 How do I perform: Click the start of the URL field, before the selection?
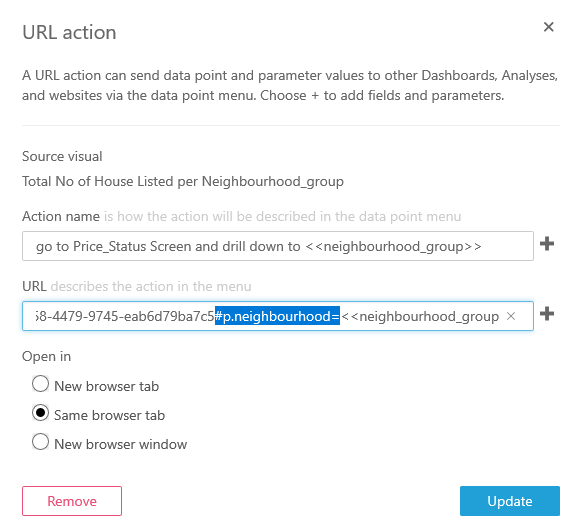pyautogui.click(x=124, y=316)
